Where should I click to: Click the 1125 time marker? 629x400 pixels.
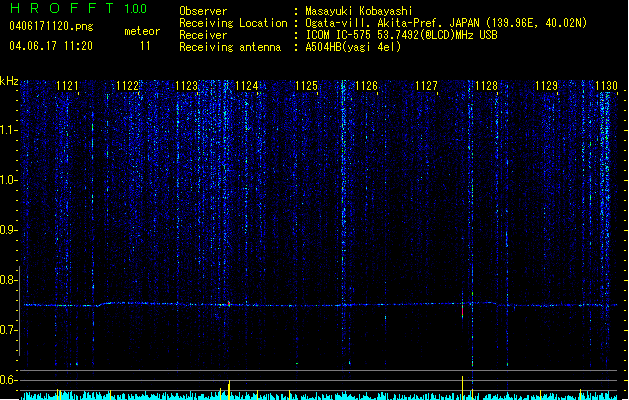tap(306, 86)
